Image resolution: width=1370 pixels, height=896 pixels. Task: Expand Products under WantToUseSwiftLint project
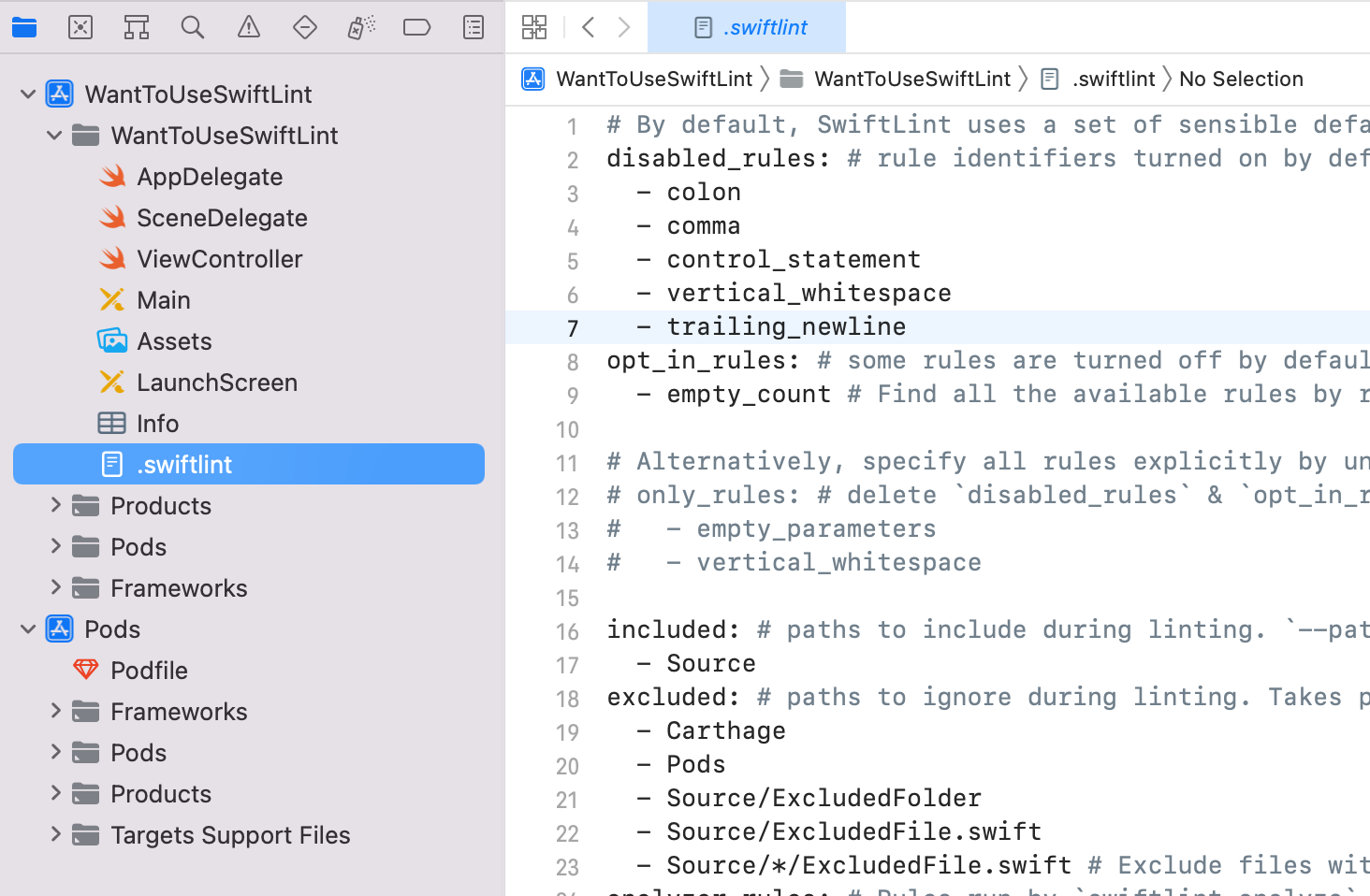(x=54, y=505)
